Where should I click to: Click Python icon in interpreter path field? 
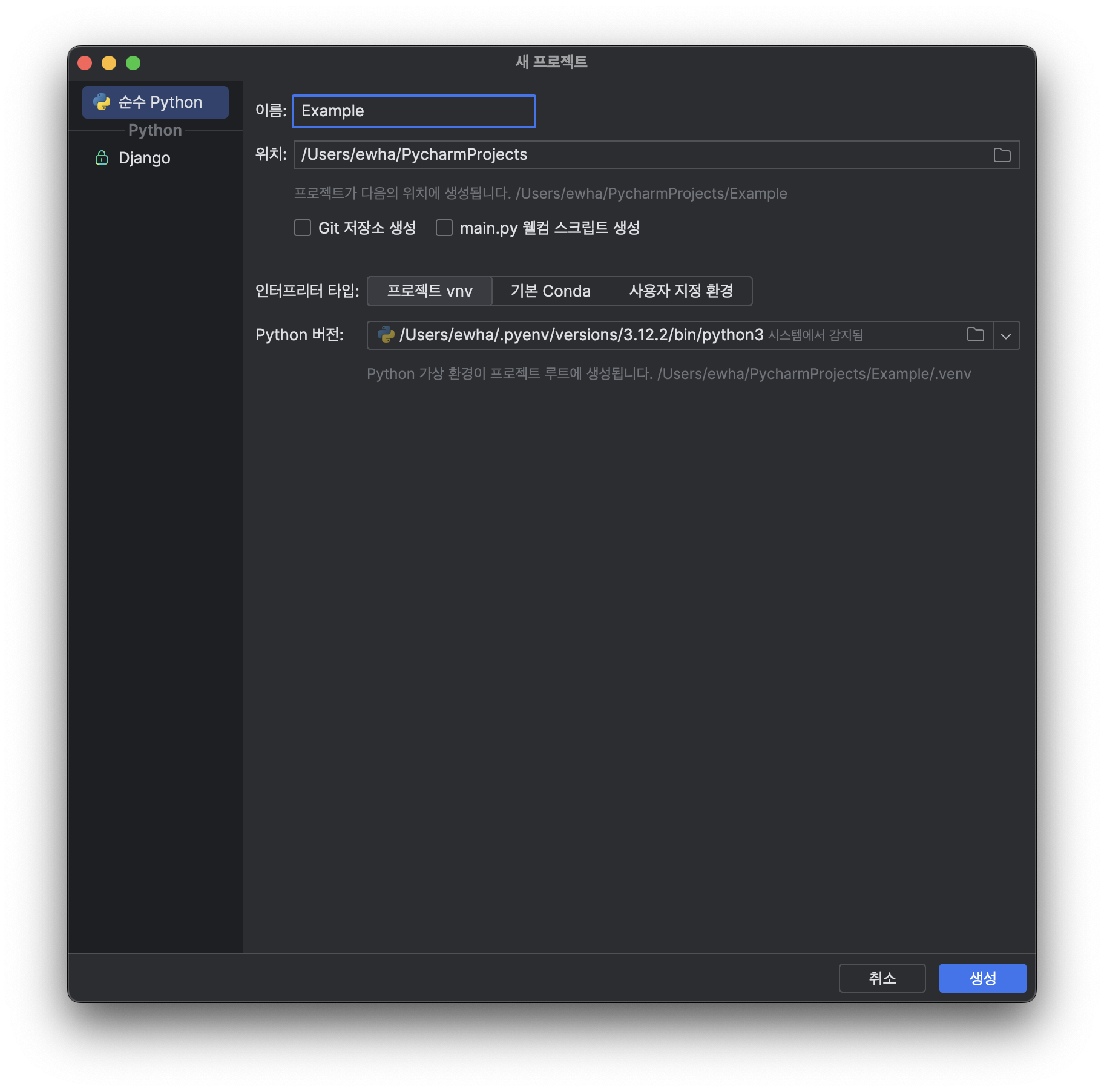coord(386,335)
